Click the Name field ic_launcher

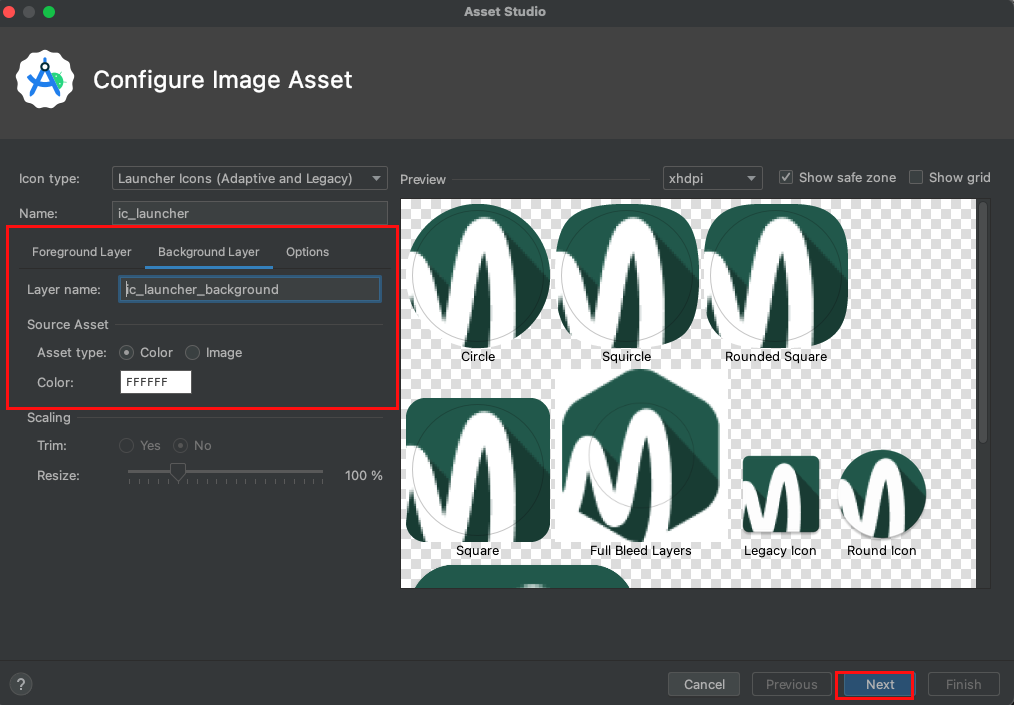tap(250, 213)
